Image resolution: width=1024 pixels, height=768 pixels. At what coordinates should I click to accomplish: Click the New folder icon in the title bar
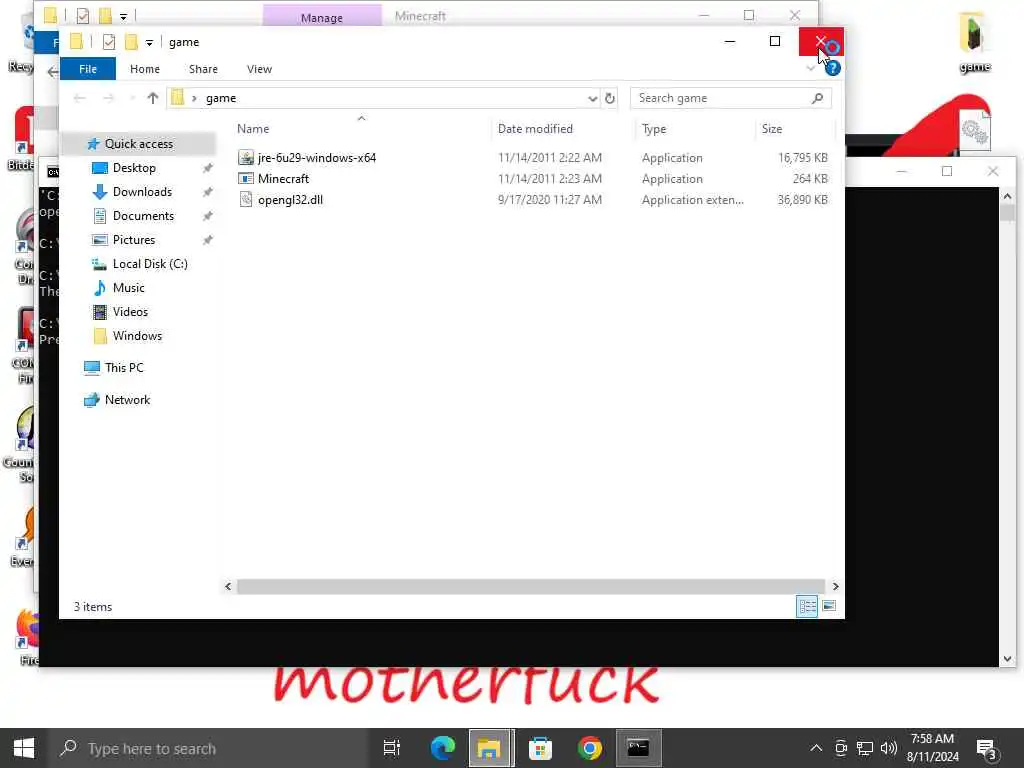[x=131, y=42]
